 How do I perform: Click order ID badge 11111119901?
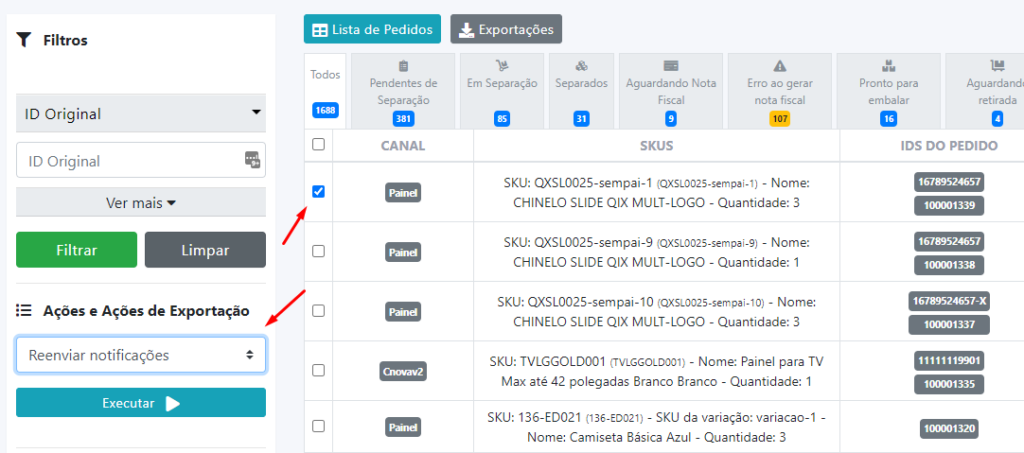949,360
